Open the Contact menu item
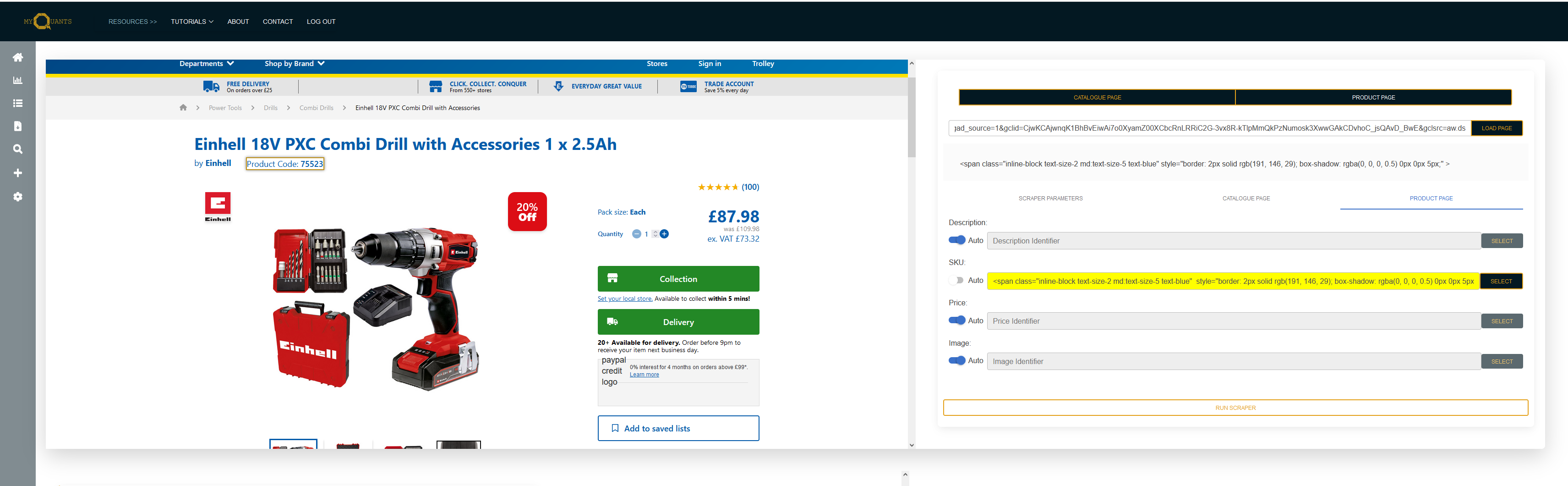Image resolution: width=1568 pixels, height=486 pixels. (x=278, y=21)
